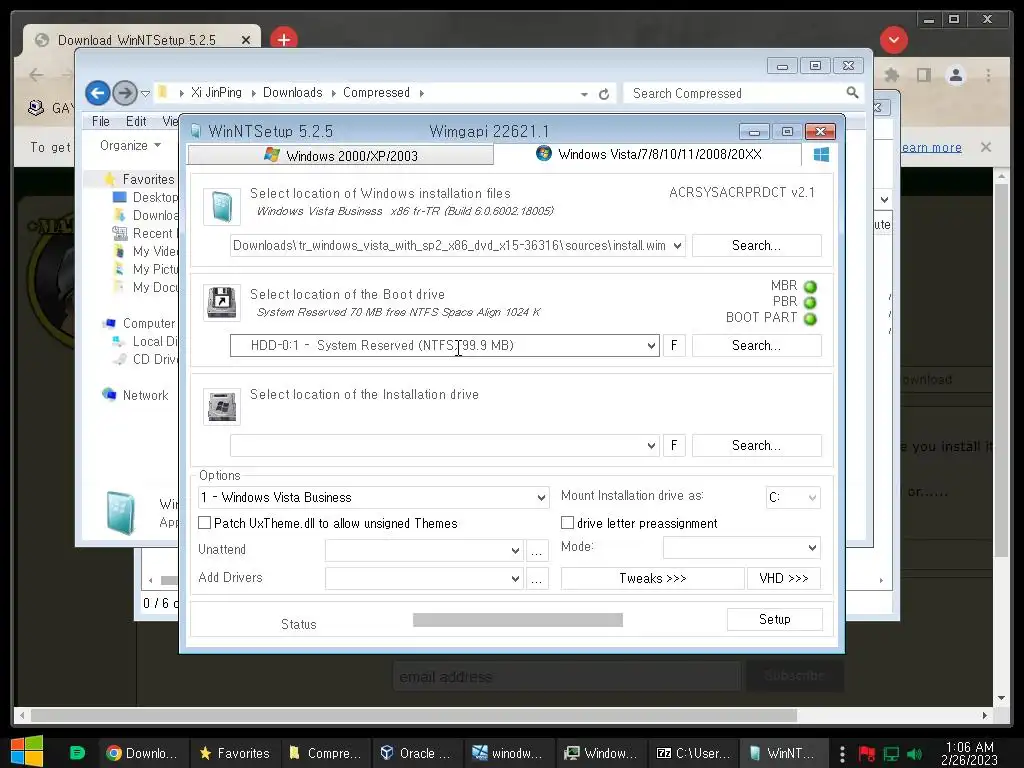Open a new Chrome tab
The image size is (1024, 768).
283,40
